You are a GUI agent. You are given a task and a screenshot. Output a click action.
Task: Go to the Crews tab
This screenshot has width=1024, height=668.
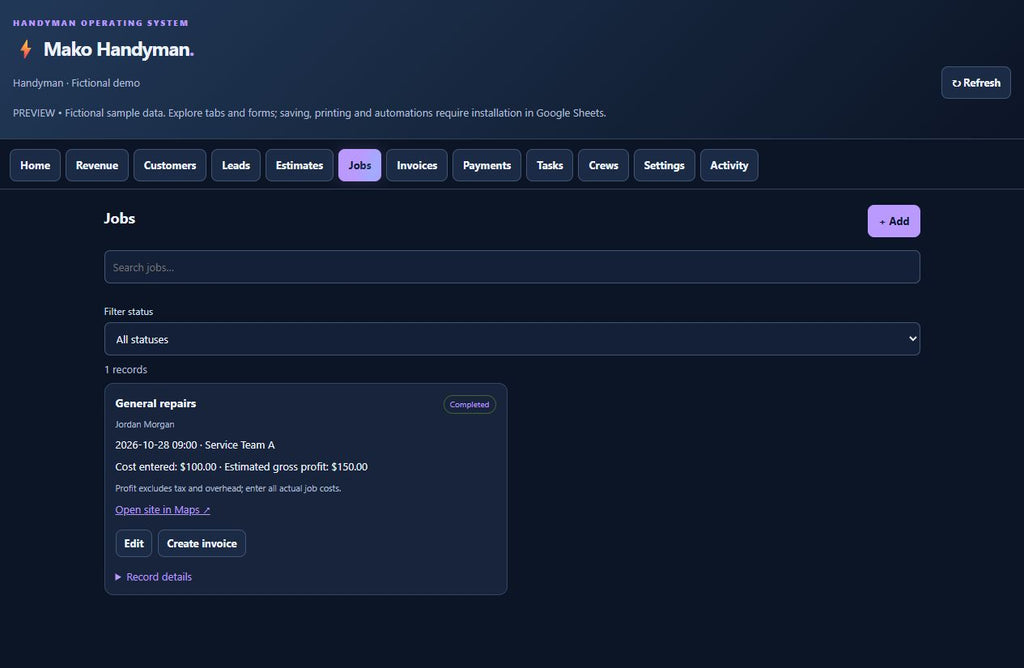603,165
